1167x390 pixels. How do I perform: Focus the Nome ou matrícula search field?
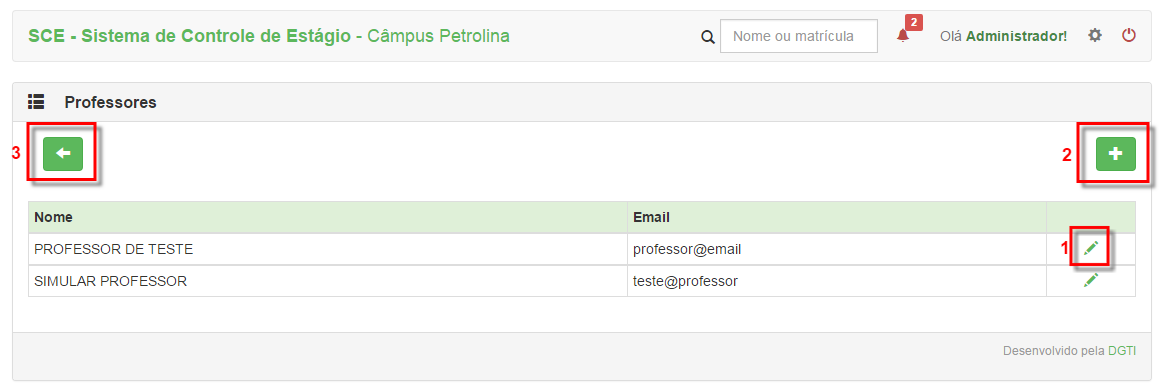point(799,36)
